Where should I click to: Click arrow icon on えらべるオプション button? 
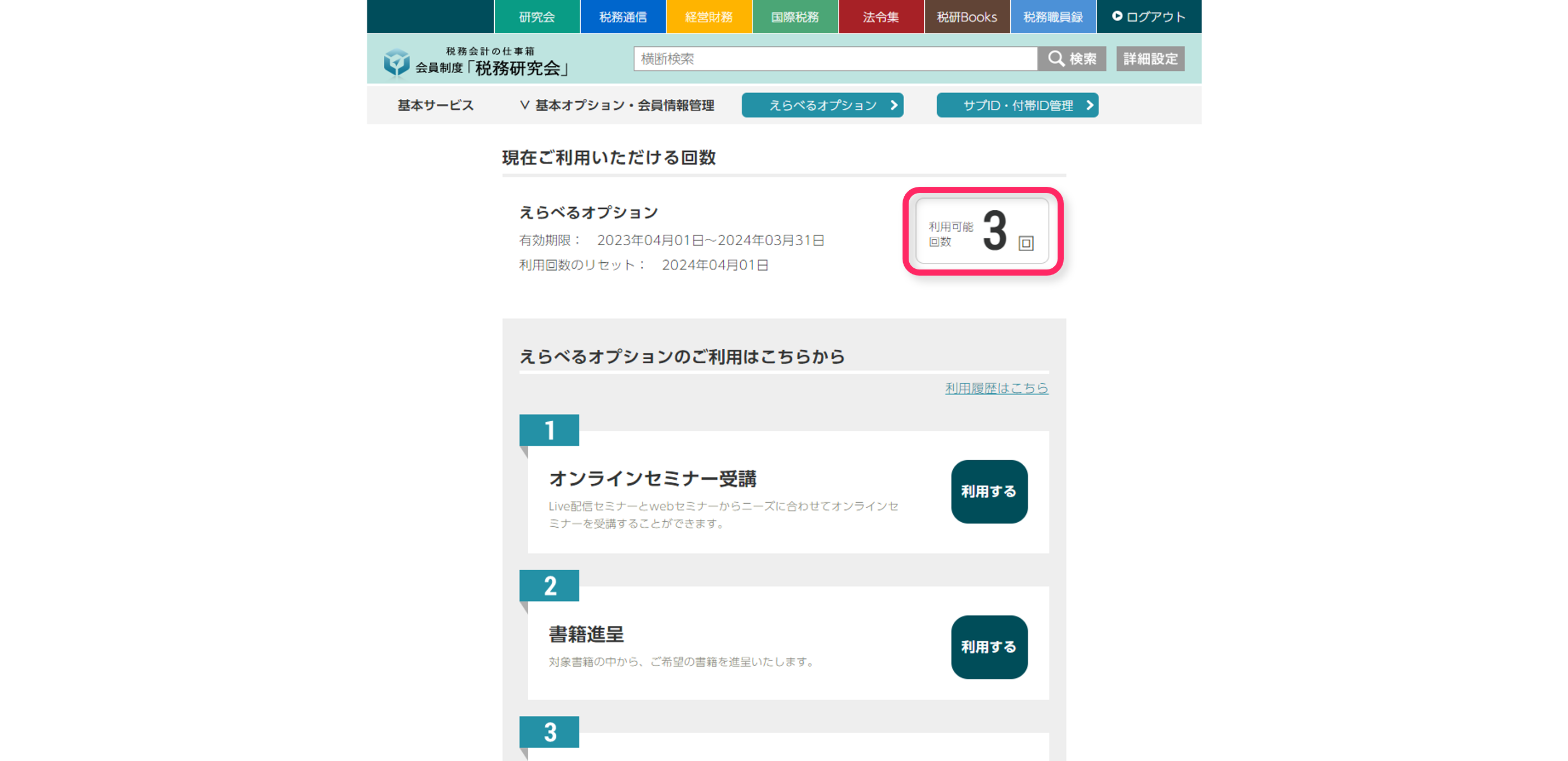pos(894,105)
